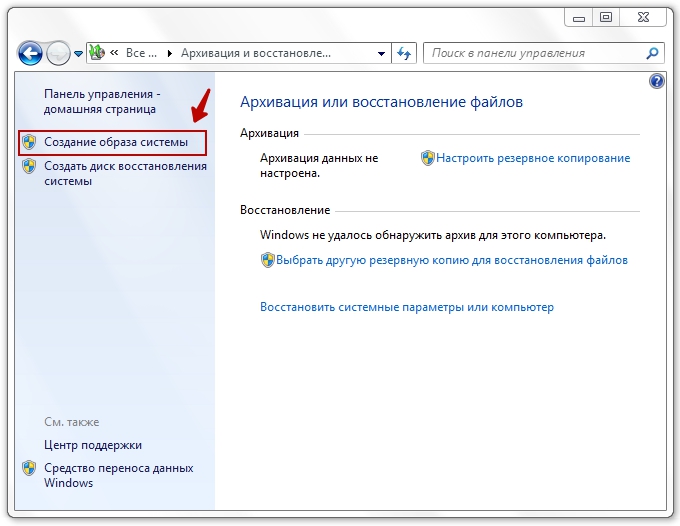Click the double chevron in address bar
The image size is (680, 526).
tap(114, 53)
